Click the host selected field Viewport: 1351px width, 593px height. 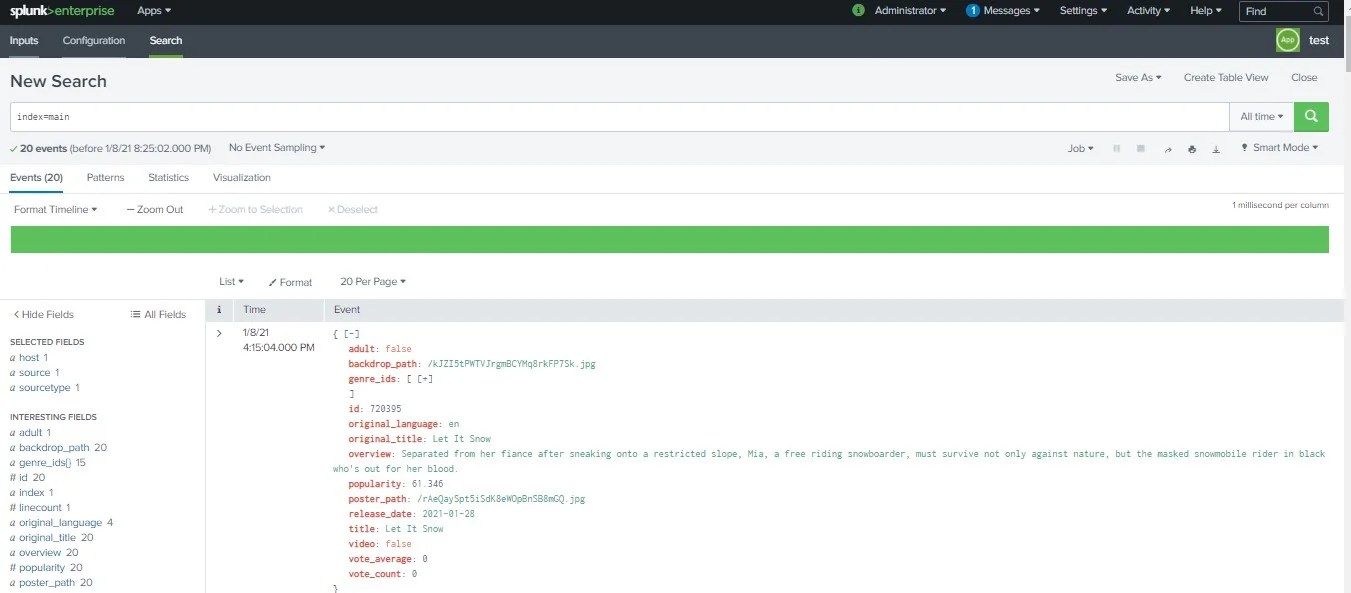click(29, 357)
